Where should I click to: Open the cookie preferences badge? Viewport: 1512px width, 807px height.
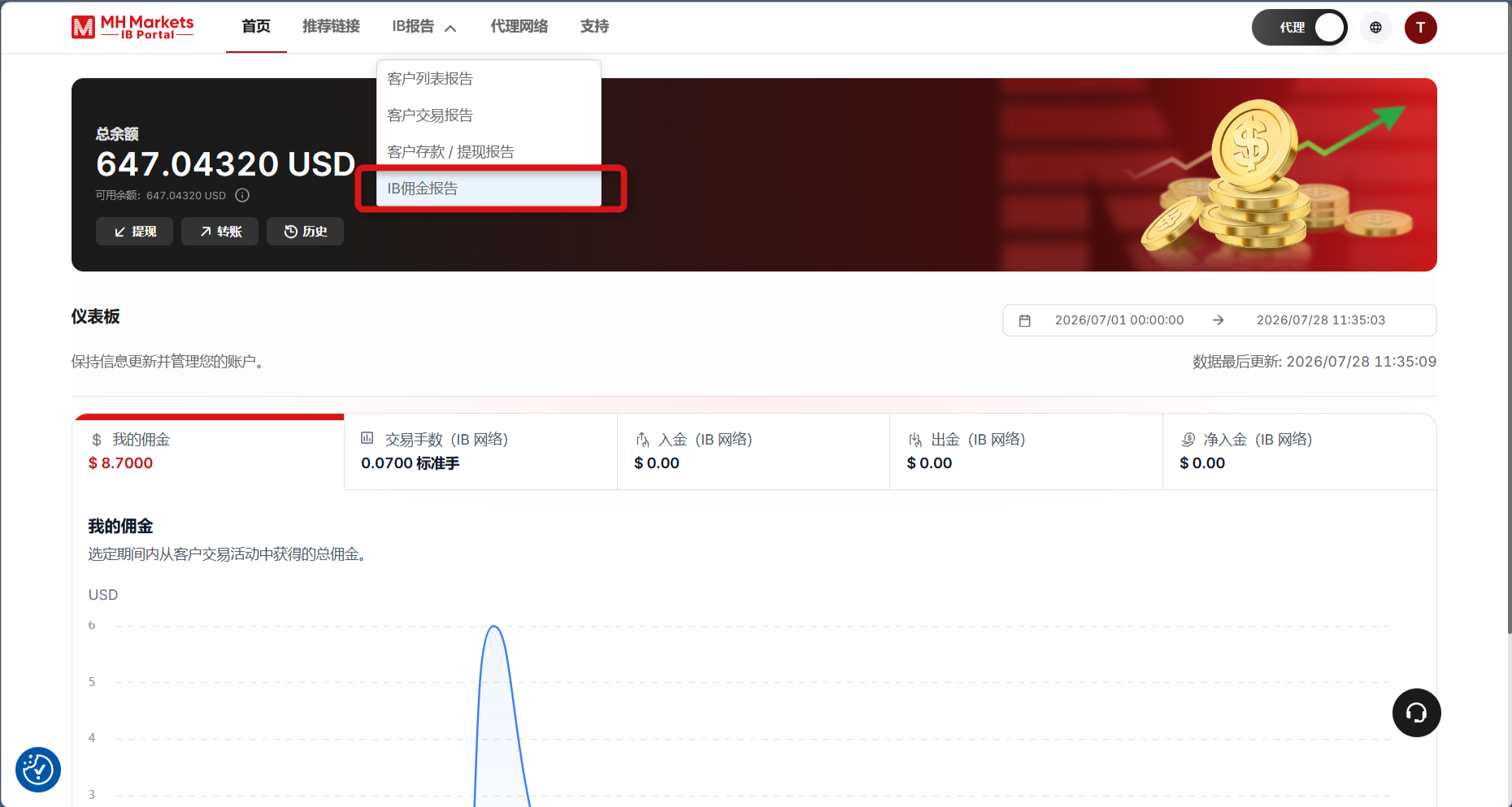click(x=38, y=769)
